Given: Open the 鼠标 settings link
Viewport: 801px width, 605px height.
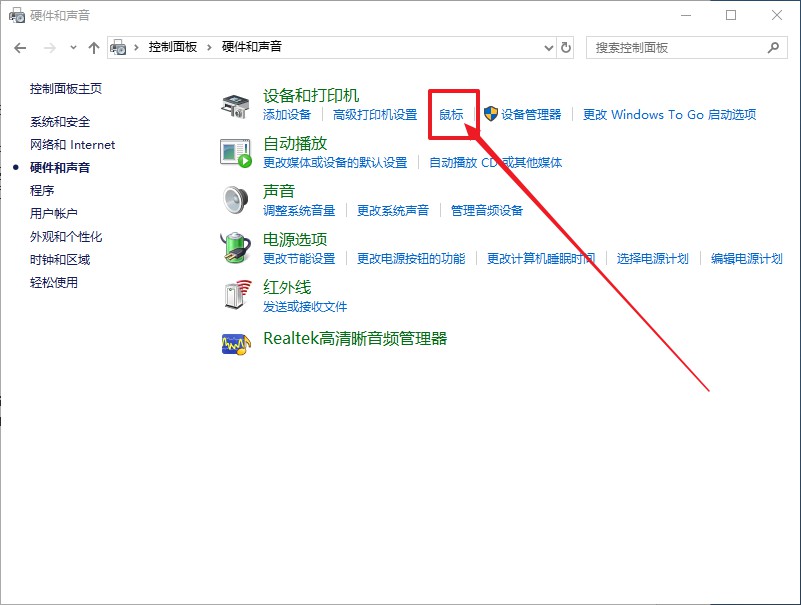Looking at the screenshot, I should click(451, 114).
